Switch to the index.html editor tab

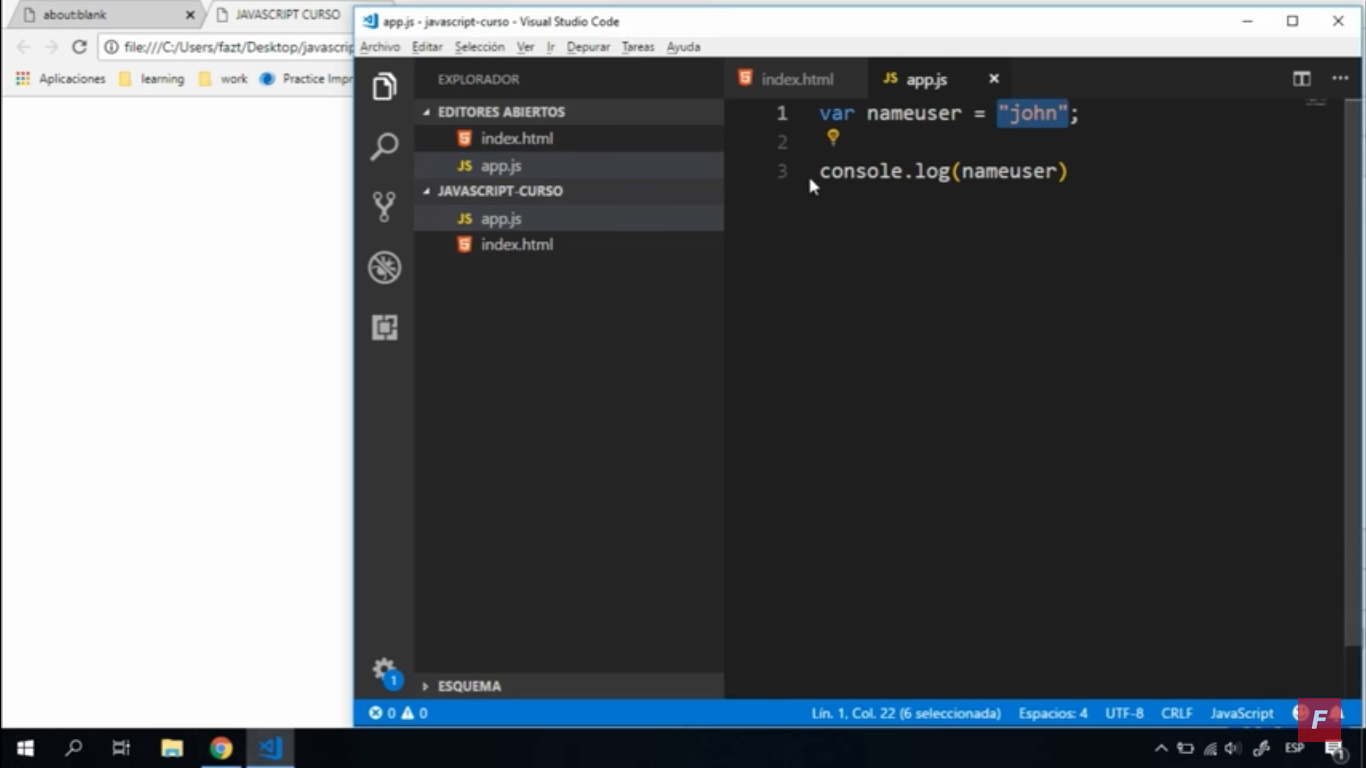pos(795,79)
